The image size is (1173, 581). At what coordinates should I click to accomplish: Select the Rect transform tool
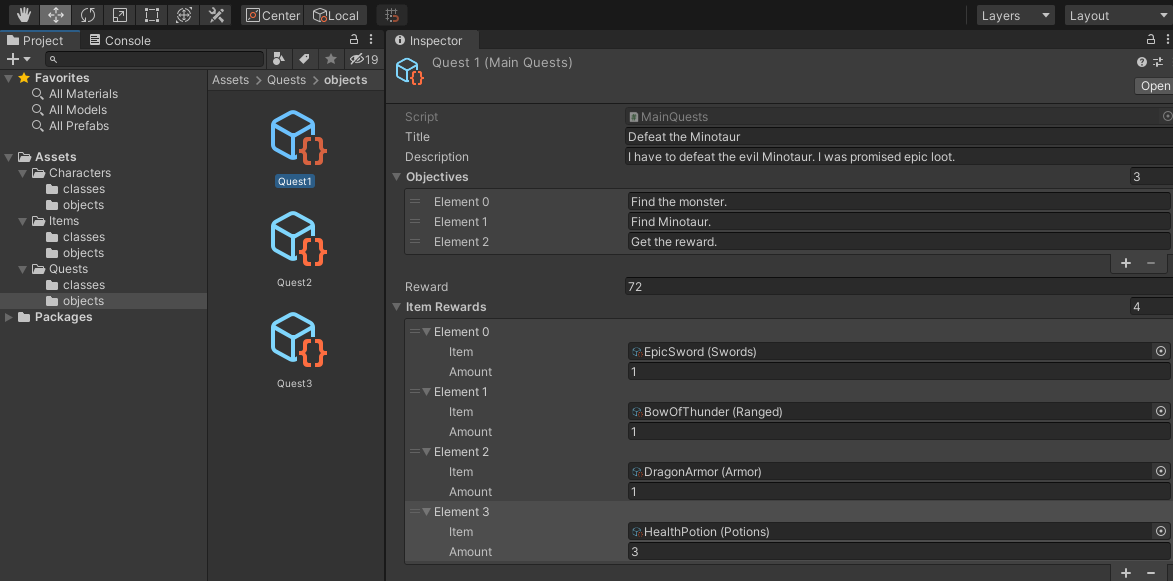[x=151, y=15]
